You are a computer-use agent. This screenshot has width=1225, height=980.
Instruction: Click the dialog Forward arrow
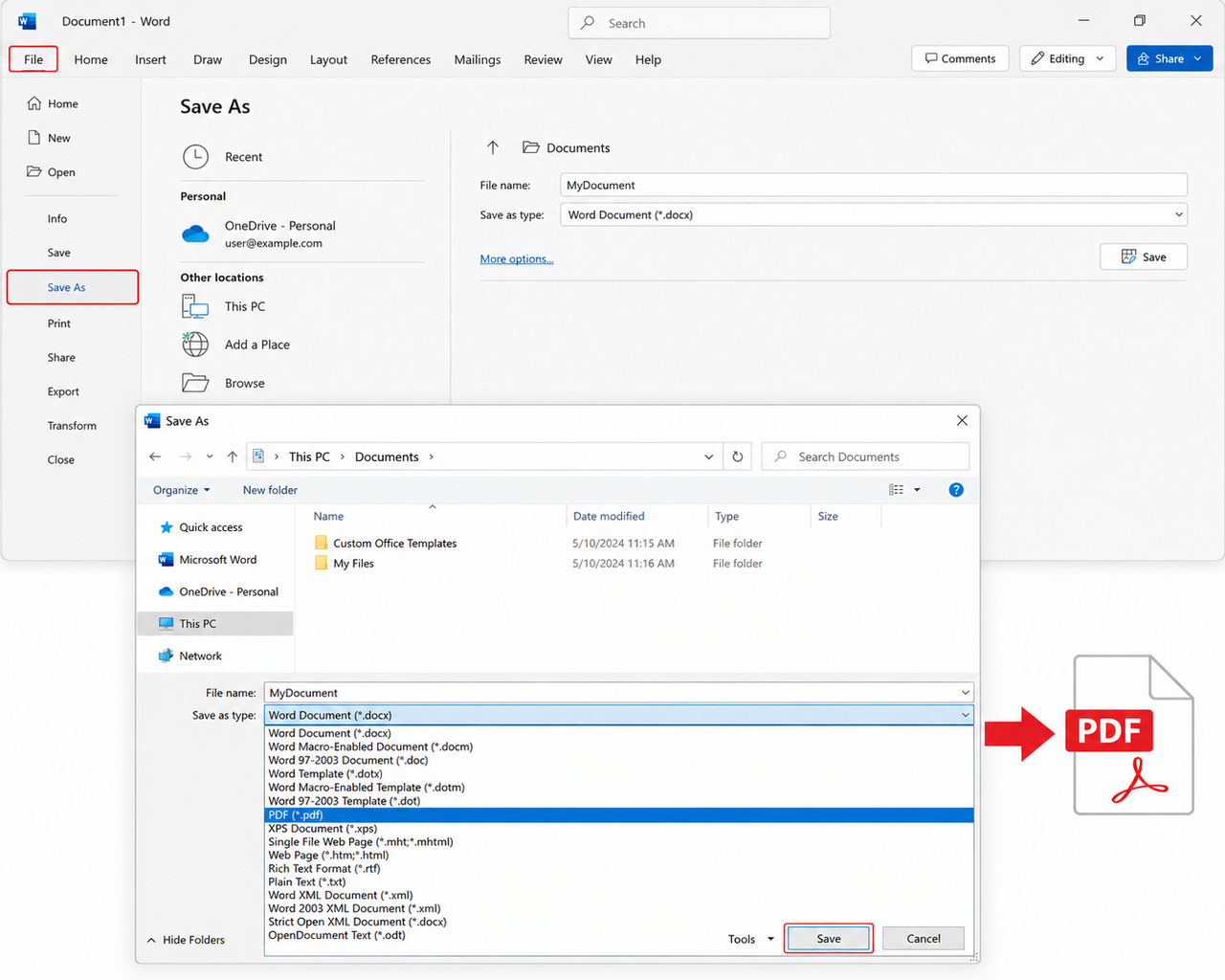click(x=186, y=457)
